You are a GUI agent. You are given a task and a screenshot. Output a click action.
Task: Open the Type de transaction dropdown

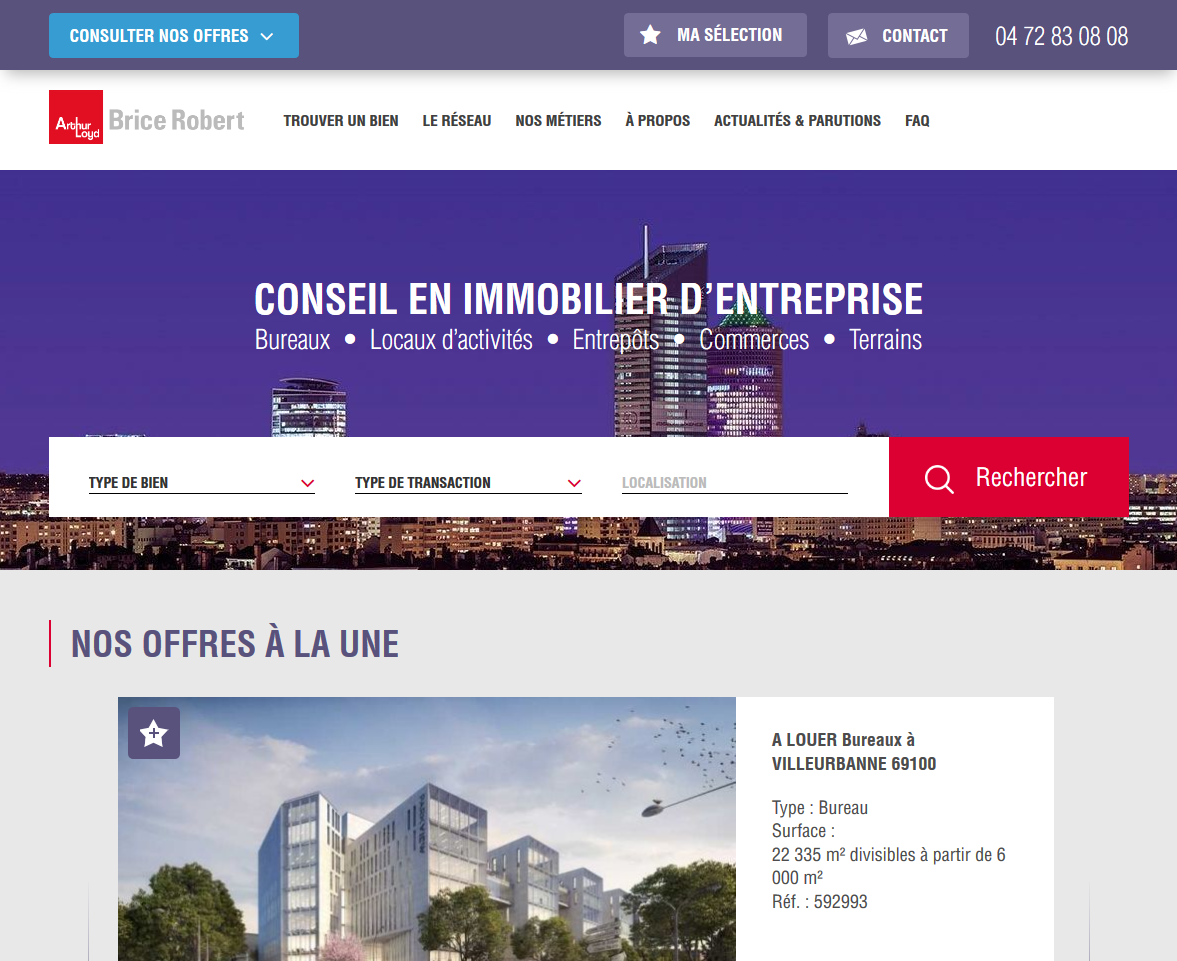click(x=468, y=483)
